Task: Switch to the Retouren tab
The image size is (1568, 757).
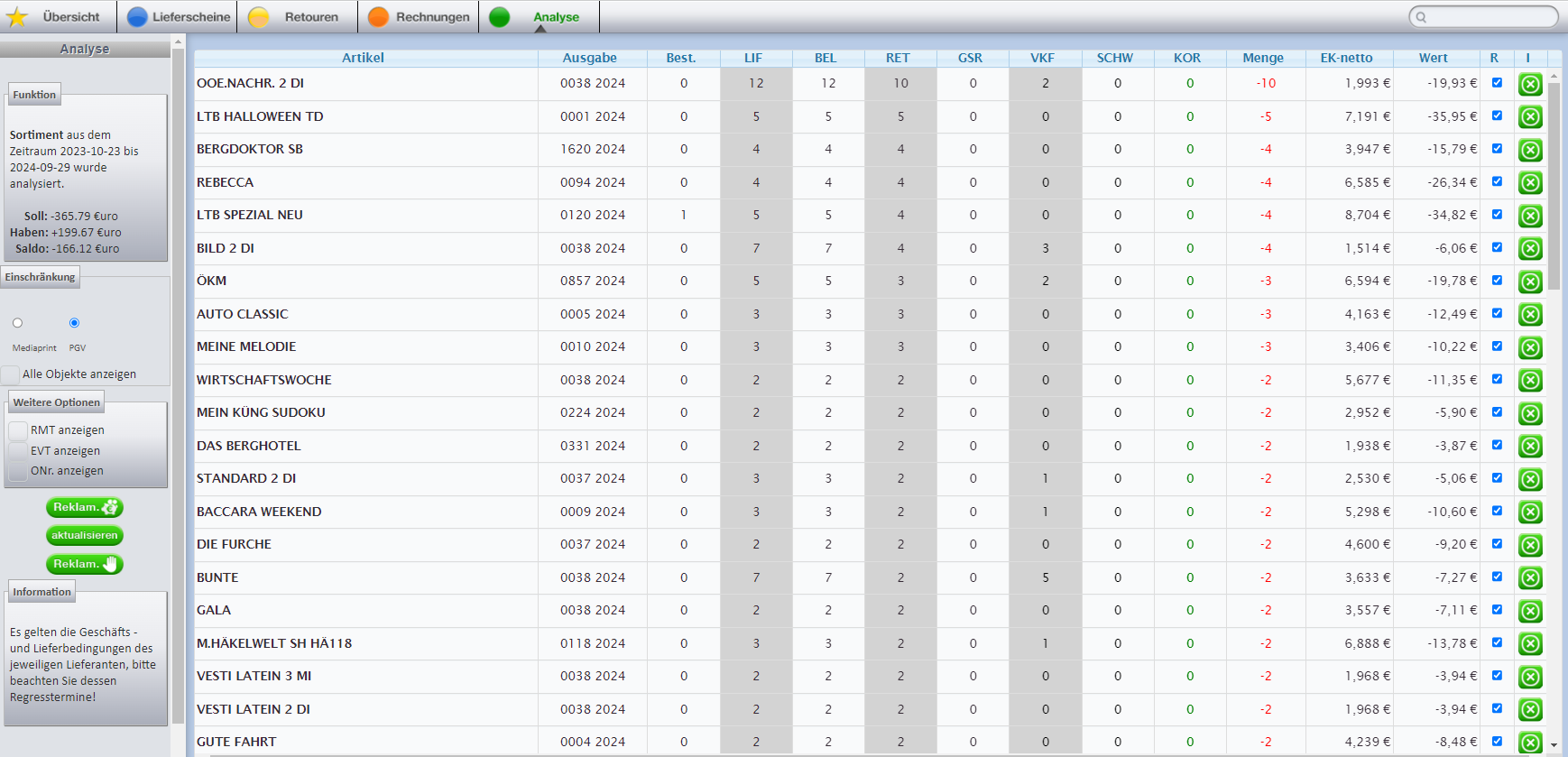Action: click(x=311, y=17)
